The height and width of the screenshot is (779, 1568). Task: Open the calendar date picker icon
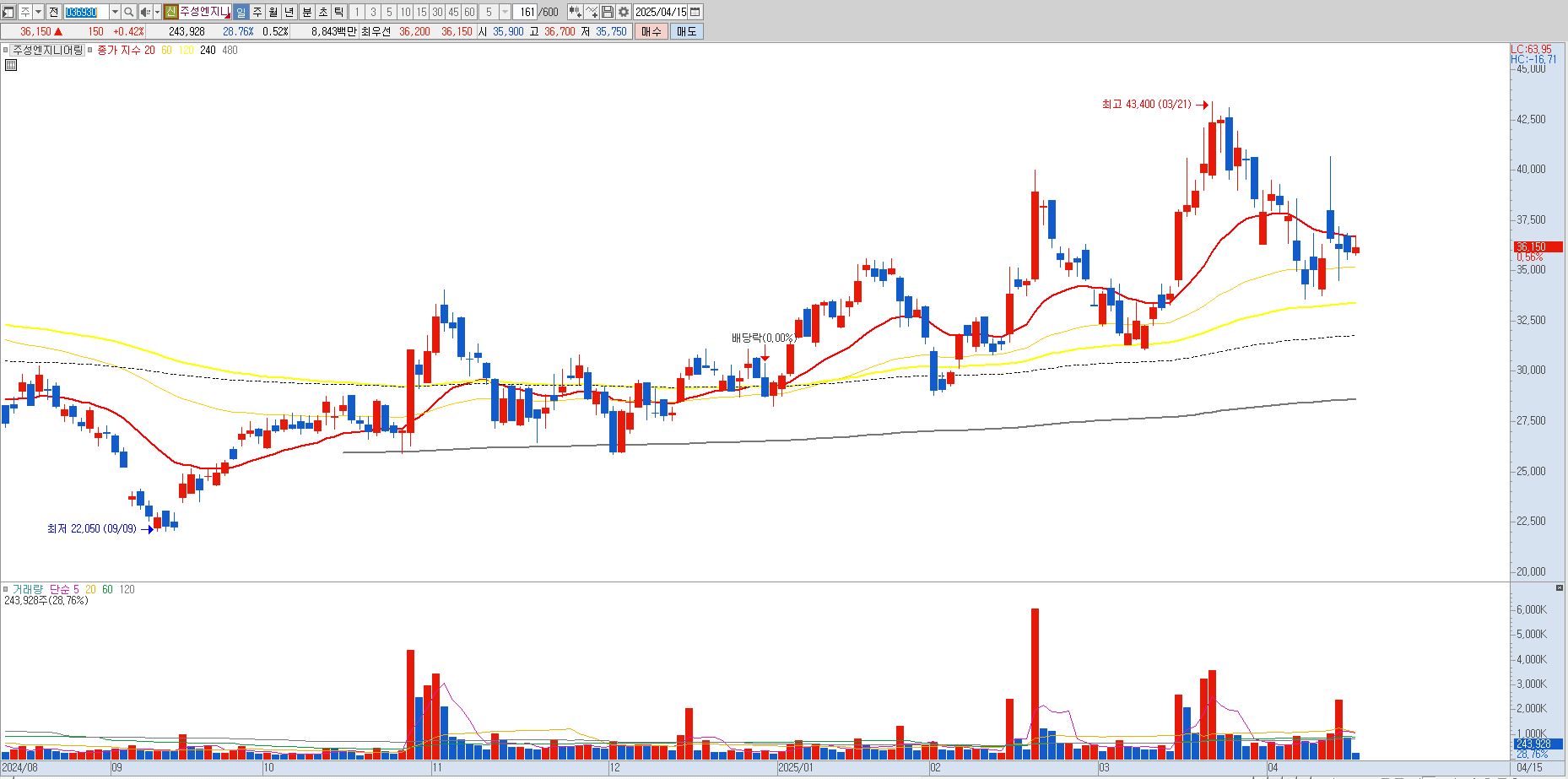click(695, 12)
